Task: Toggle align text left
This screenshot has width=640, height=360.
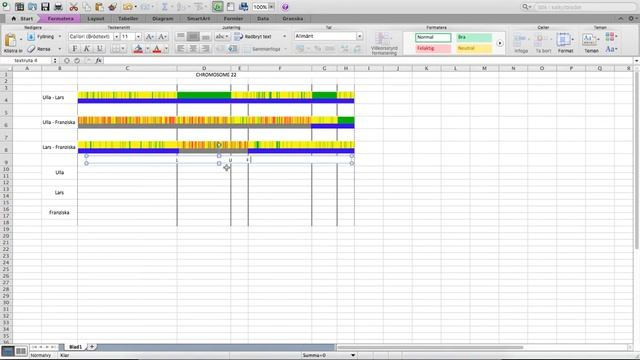Action: (180, 49)
